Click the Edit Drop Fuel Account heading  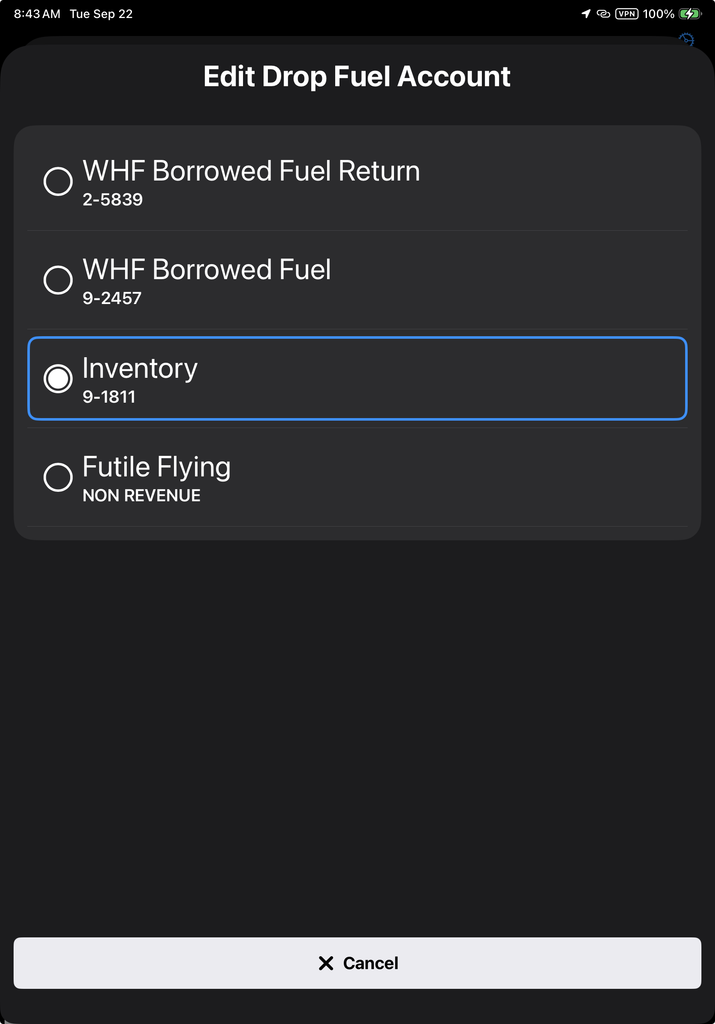click(357, 76)
